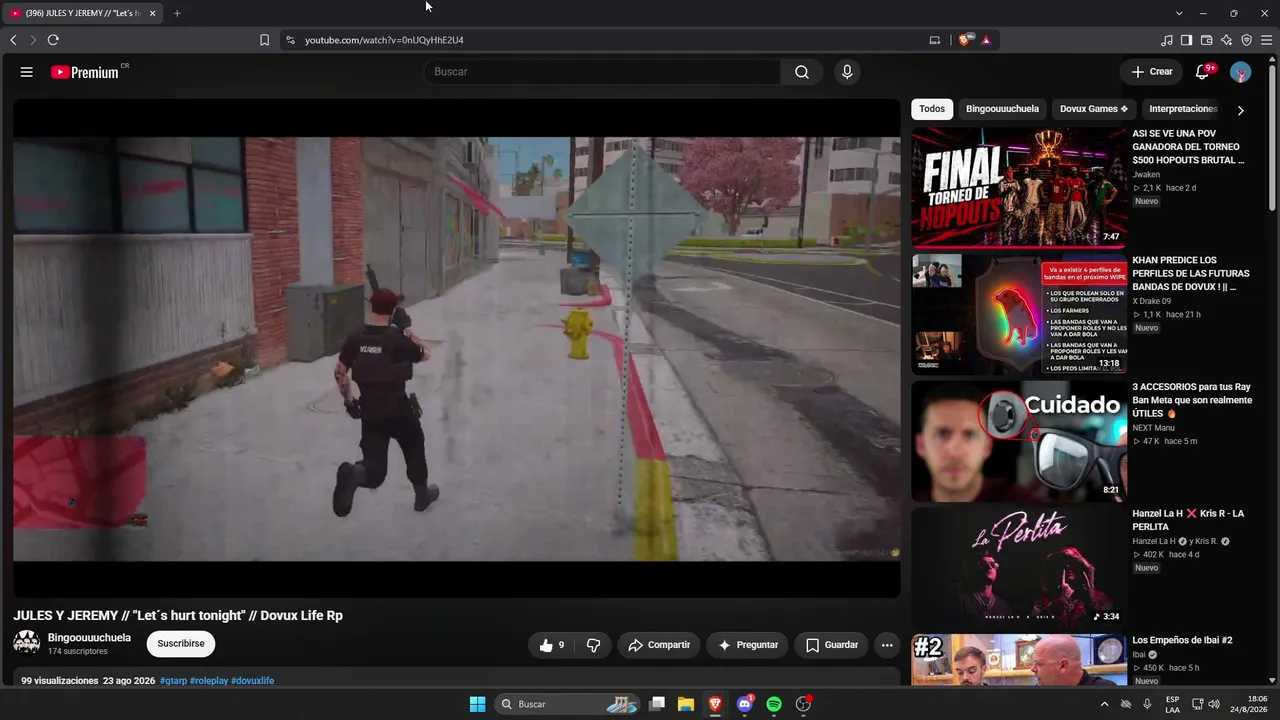This screenshot has width=1280, height=720.
Task: Click the Crear create button
Action: point(1152,72)
